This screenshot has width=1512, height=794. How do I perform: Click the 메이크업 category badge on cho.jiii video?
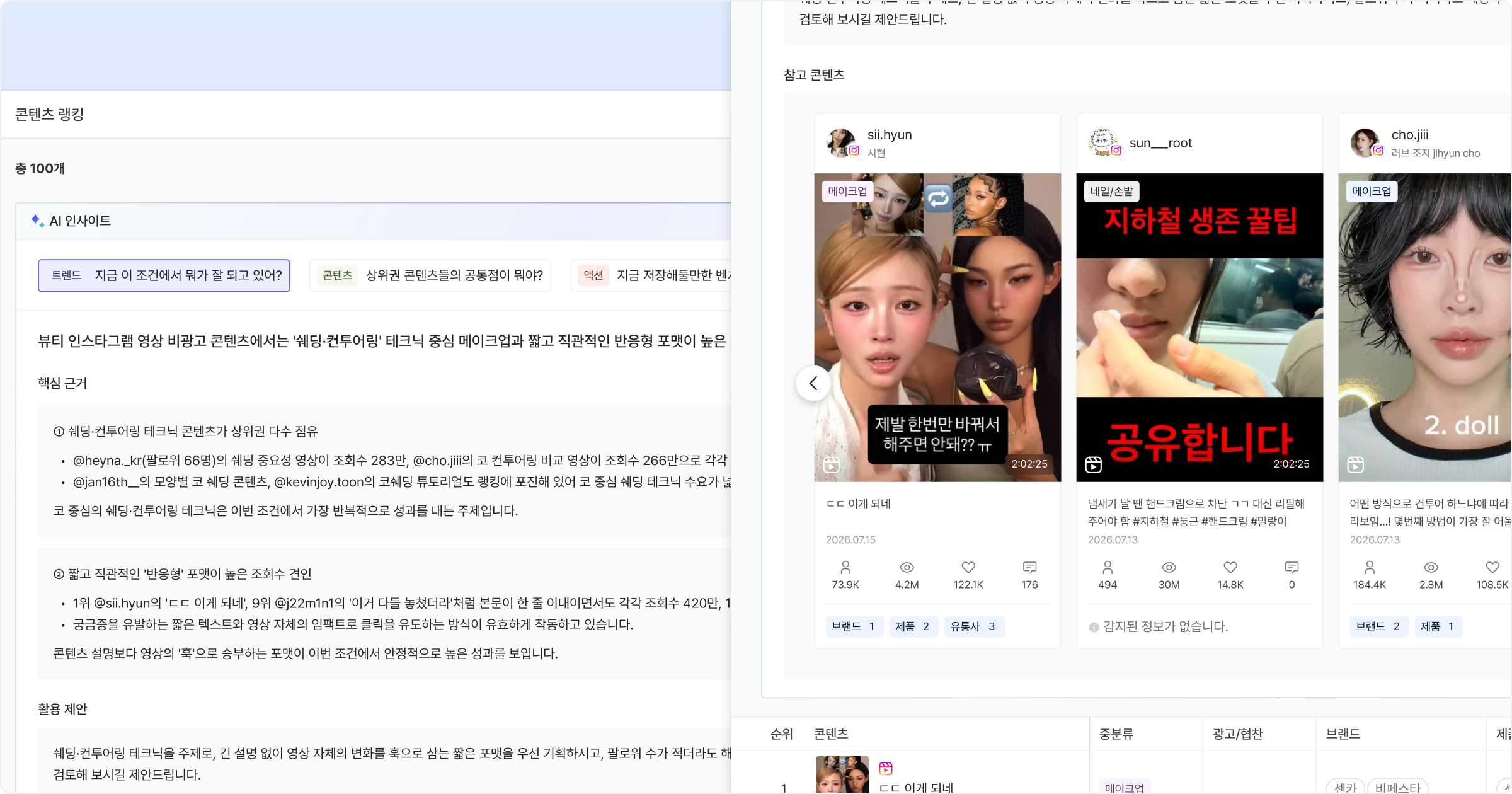(x=1372, y=191)
